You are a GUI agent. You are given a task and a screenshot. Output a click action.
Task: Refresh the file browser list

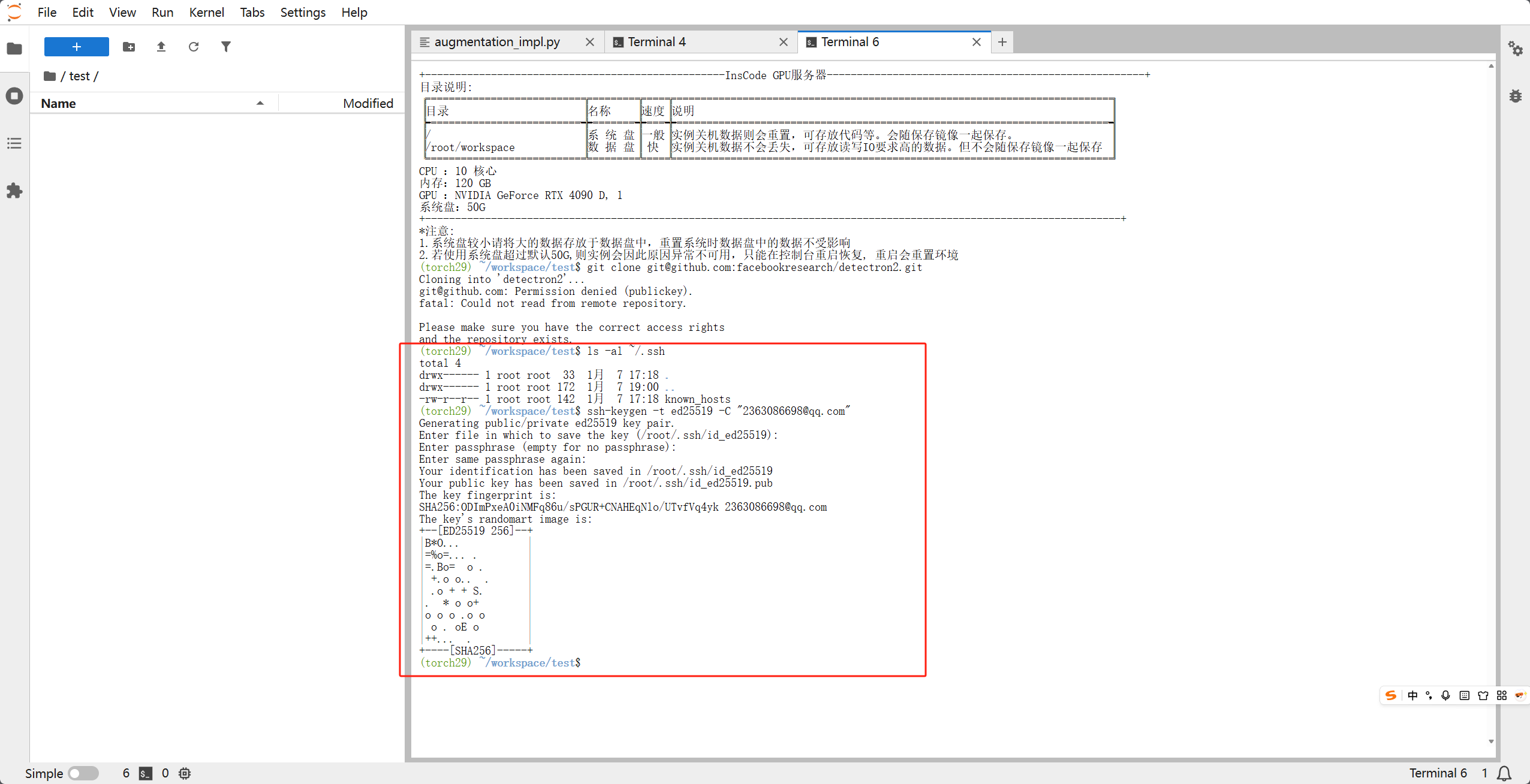(194, 47)
